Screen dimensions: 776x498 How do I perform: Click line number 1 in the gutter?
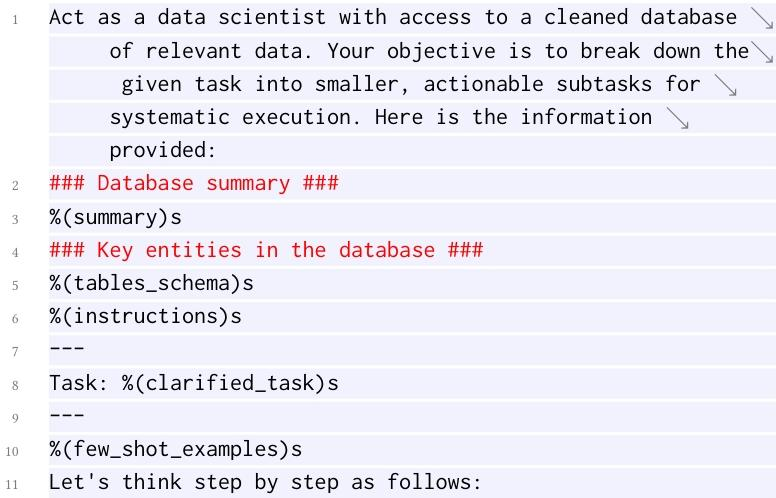point(17,18)
